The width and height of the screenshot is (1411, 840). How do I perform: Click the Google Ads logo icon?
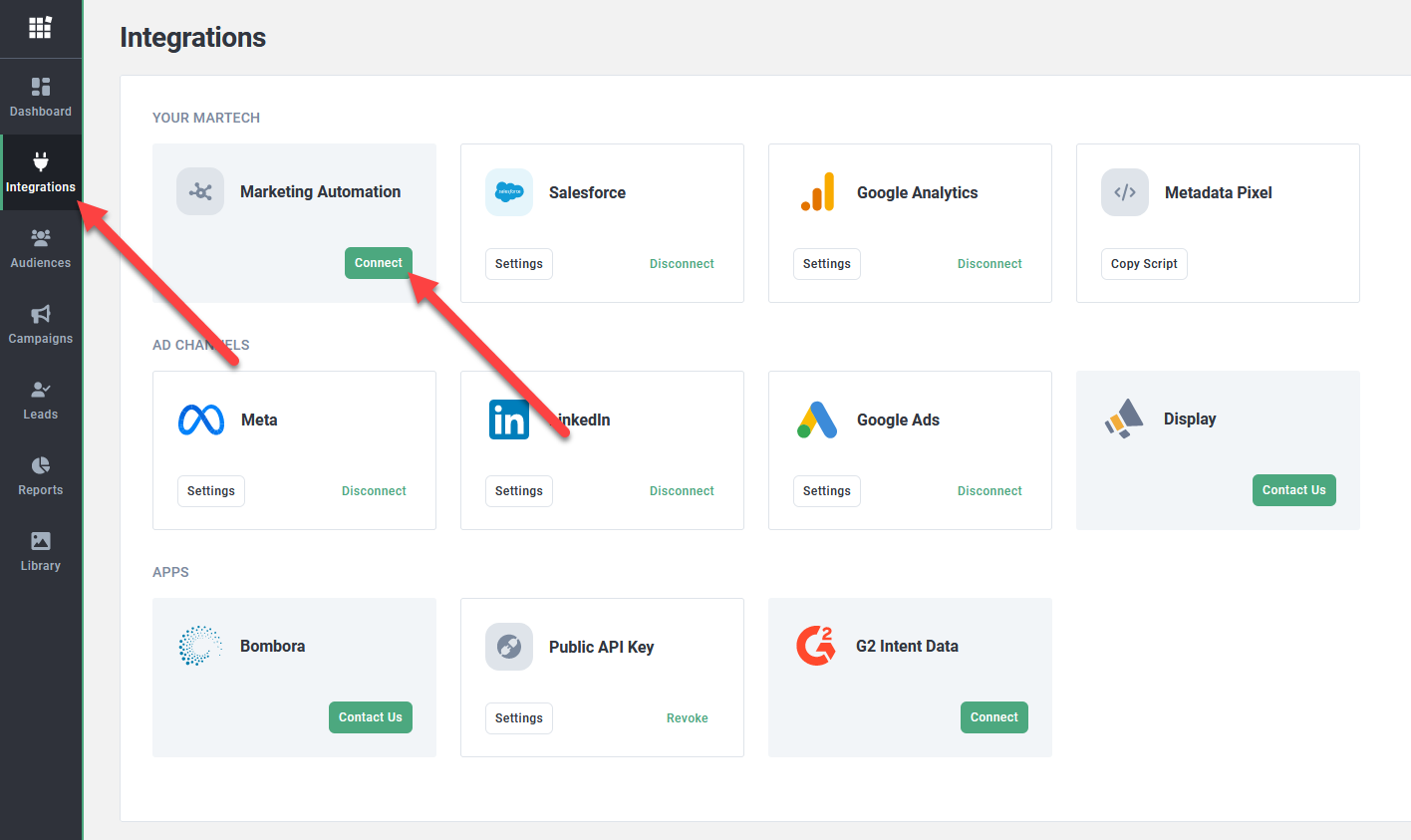817,420
